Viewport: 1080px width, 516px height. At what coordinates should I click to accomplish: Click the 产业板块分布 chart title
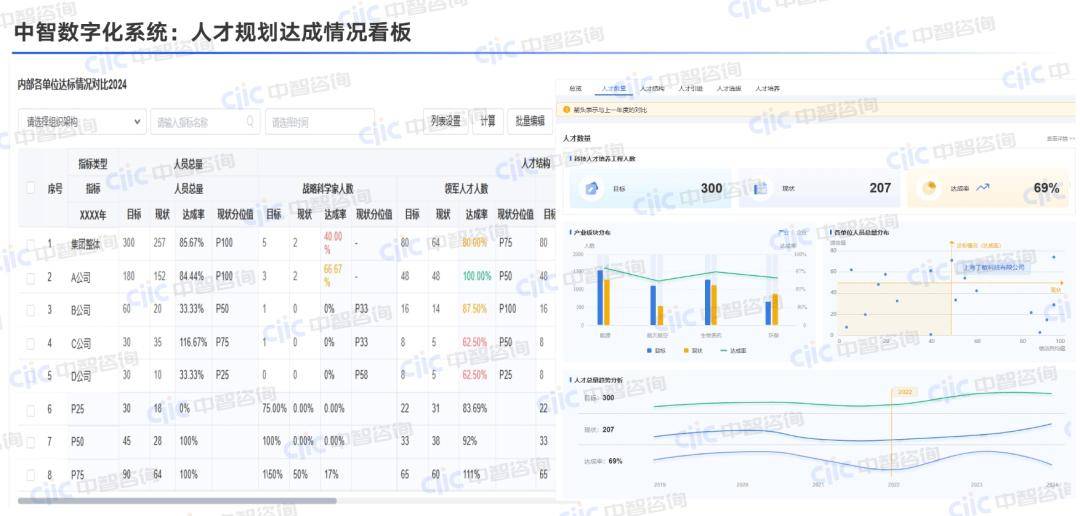(593, 234)
